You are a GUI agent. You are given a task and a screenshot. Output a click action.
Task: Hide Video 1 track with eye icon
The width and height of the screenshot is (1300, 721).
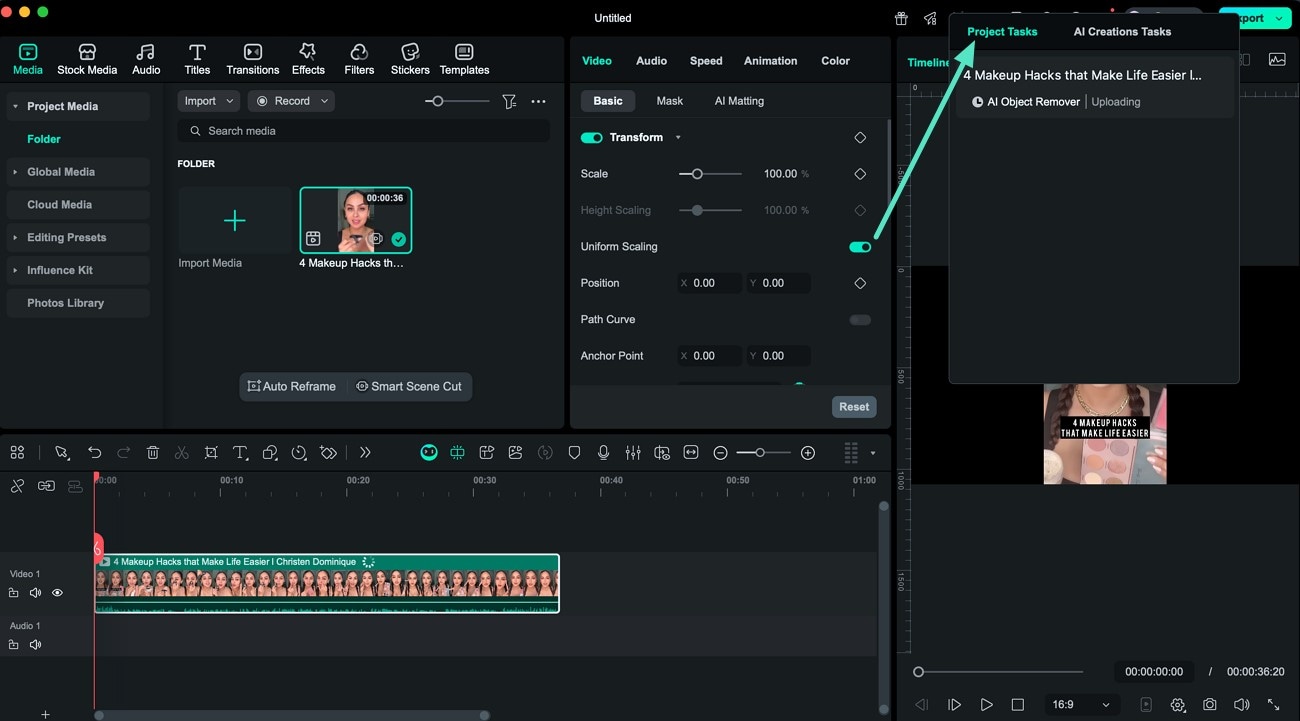pyautogui.click(x=57, y=593)
